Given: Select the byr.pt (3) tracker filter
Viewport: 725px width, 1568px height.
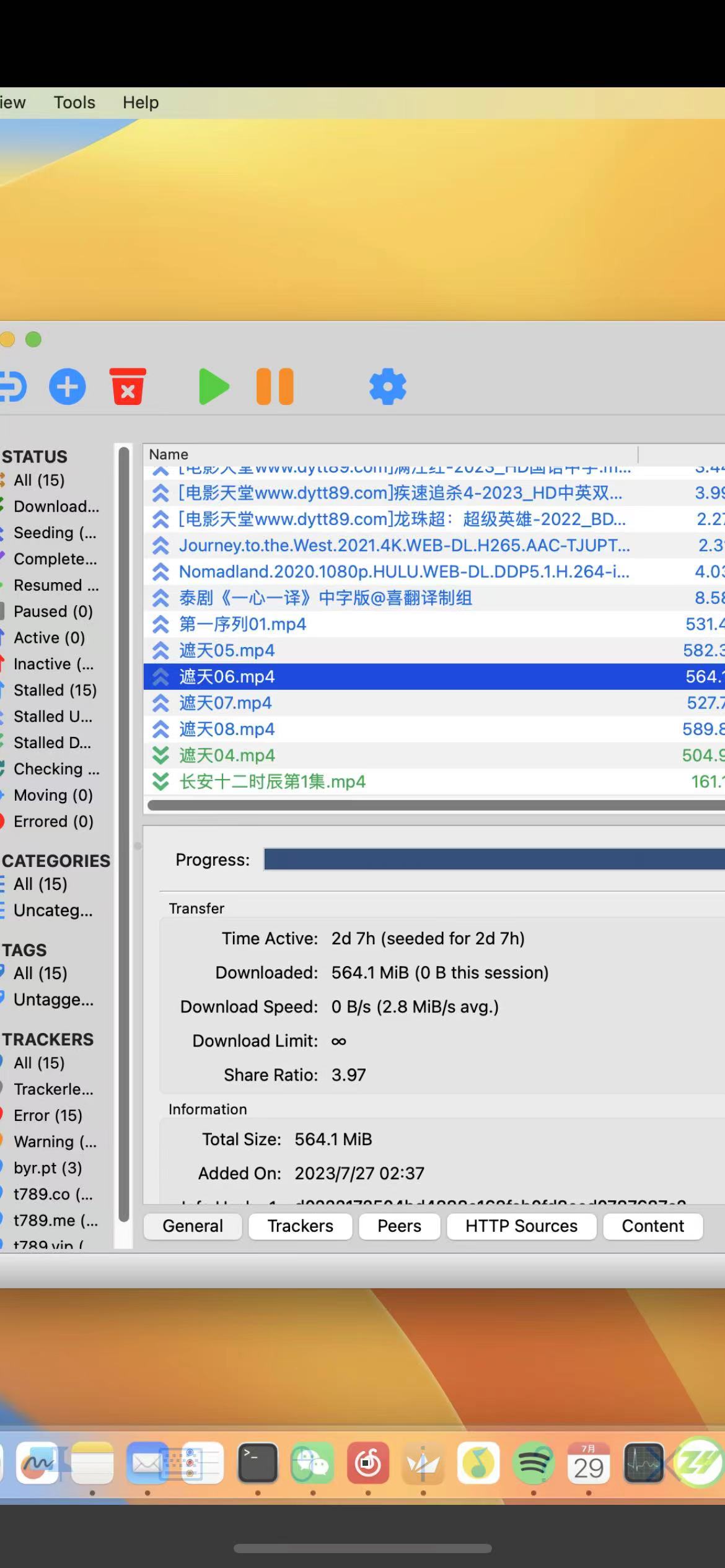Looking at the screenshot, I should 48,1167.
